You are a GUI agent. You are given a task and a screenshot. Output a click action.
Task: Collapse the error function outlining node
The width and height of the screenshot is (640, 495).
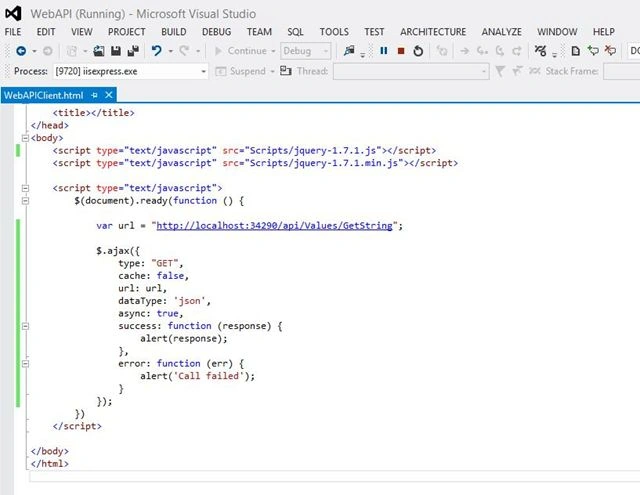pyautogui.click(x=25, y=364)
